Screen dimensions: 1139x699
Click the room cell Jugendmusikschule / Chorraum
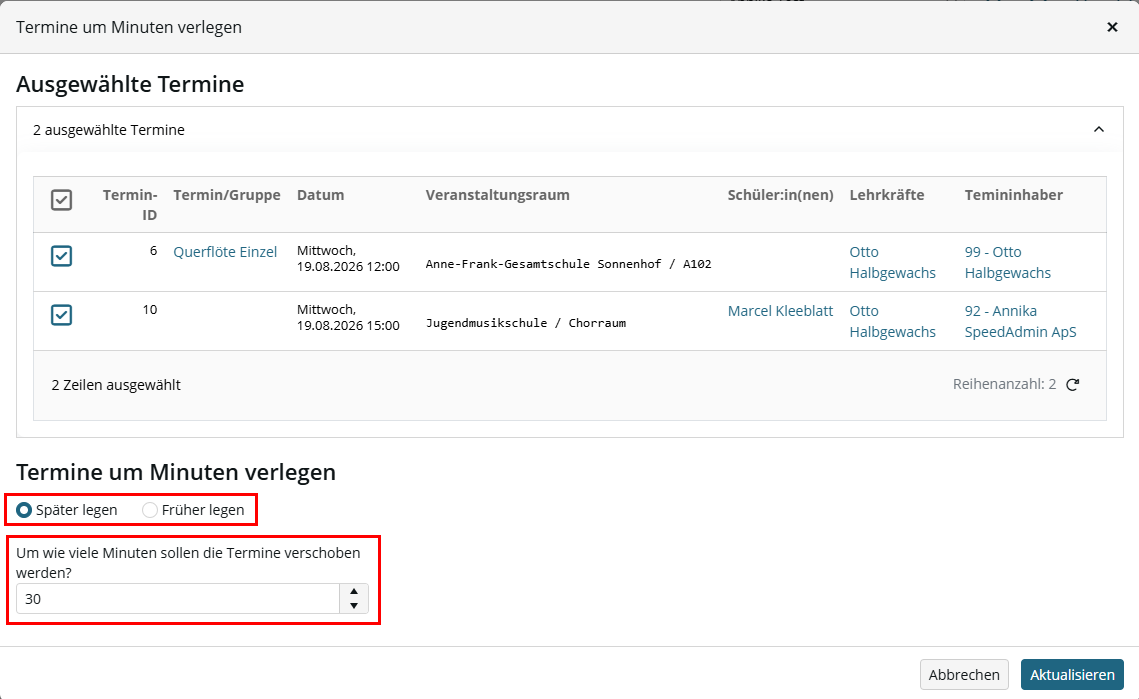pyautogui.click(x=525, y=323)
